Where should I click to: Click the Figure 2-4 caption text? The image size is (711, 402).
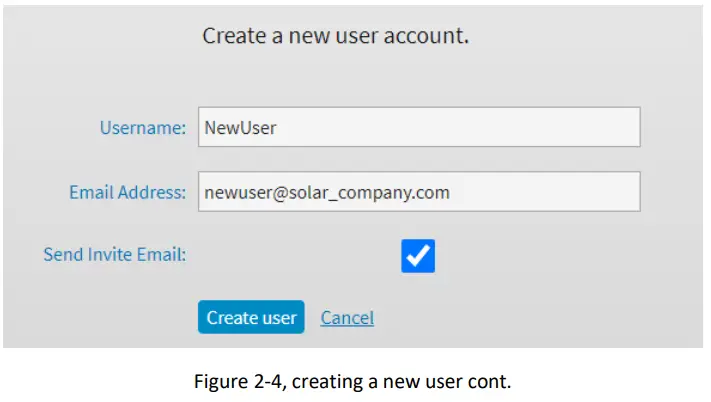point(356,380)
